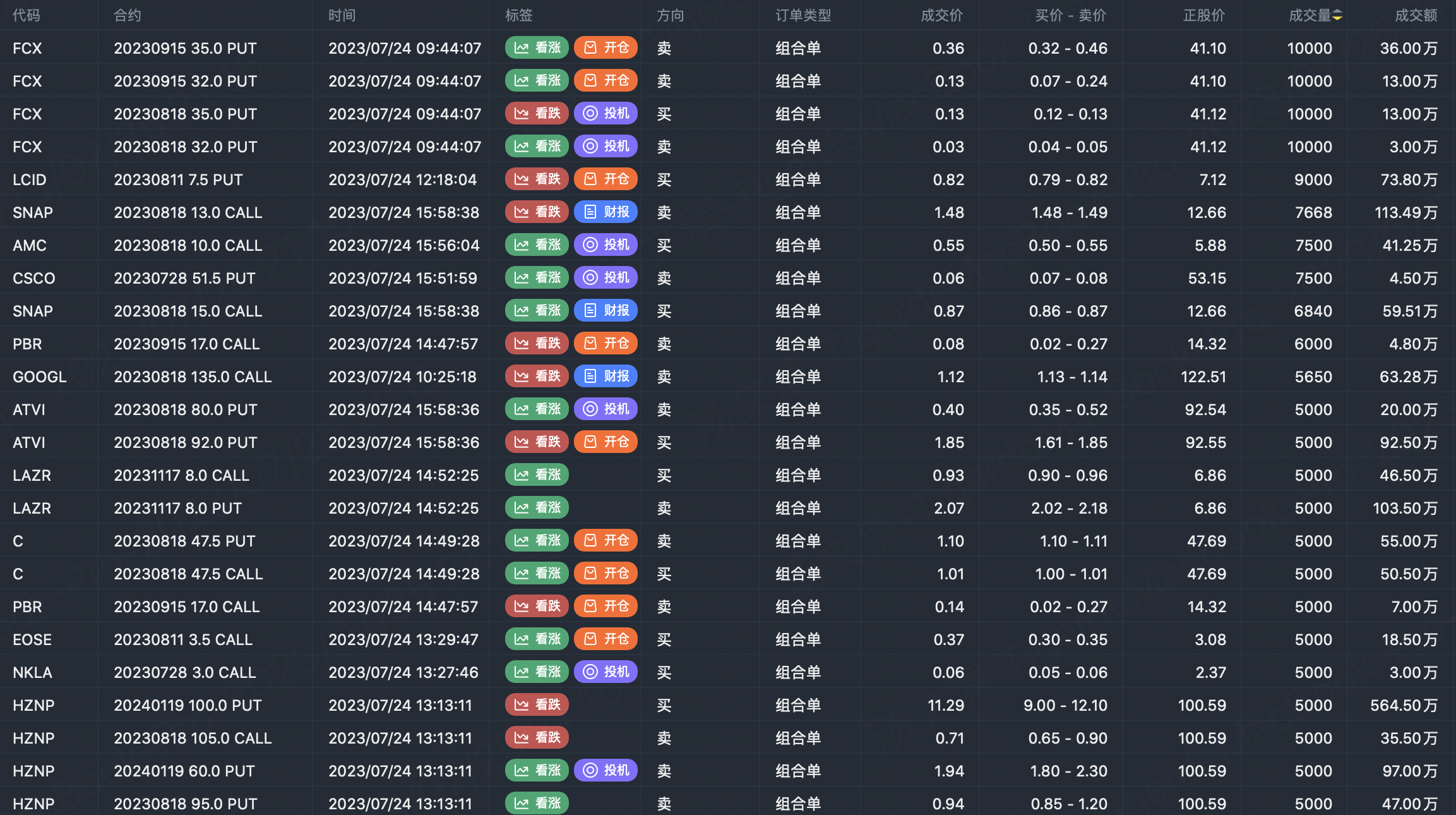This screenshot has height=815, width=1456.
Task: Click the 看跌 tag on HZNP 100.0 PUT row
Action: pyautogui.click(x=537, y=705)
